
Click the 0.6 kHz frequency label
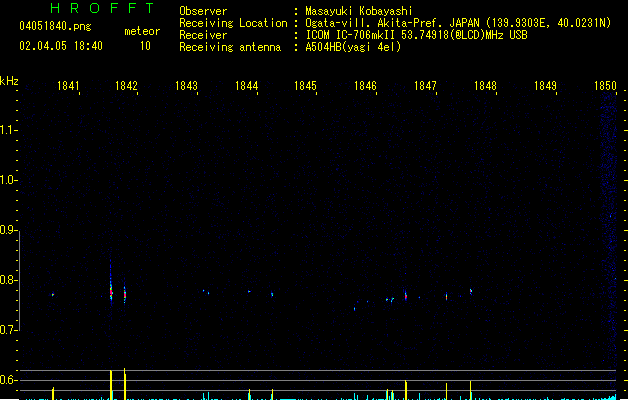coord(8,380)
